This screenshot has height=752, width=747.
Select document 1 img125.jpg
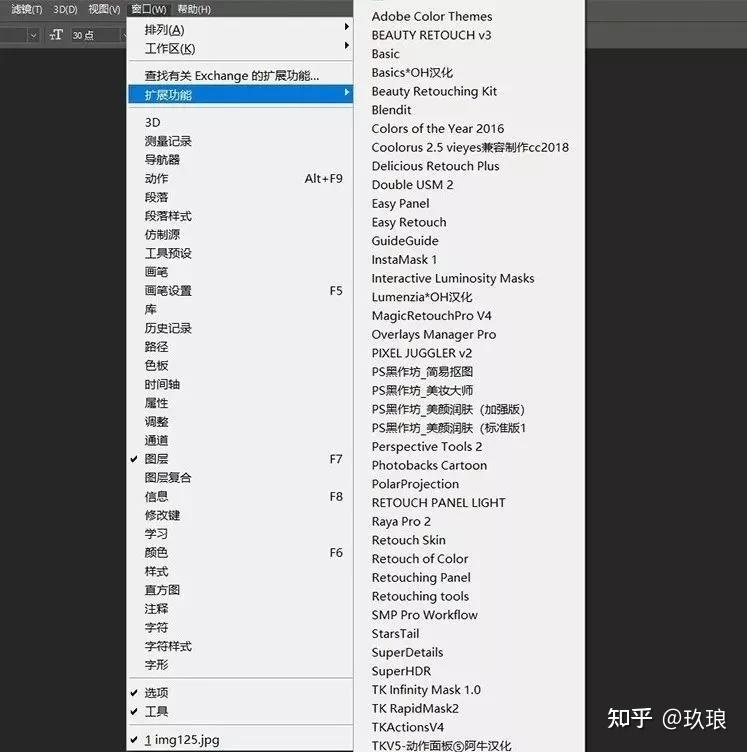(x=240, y=740)
